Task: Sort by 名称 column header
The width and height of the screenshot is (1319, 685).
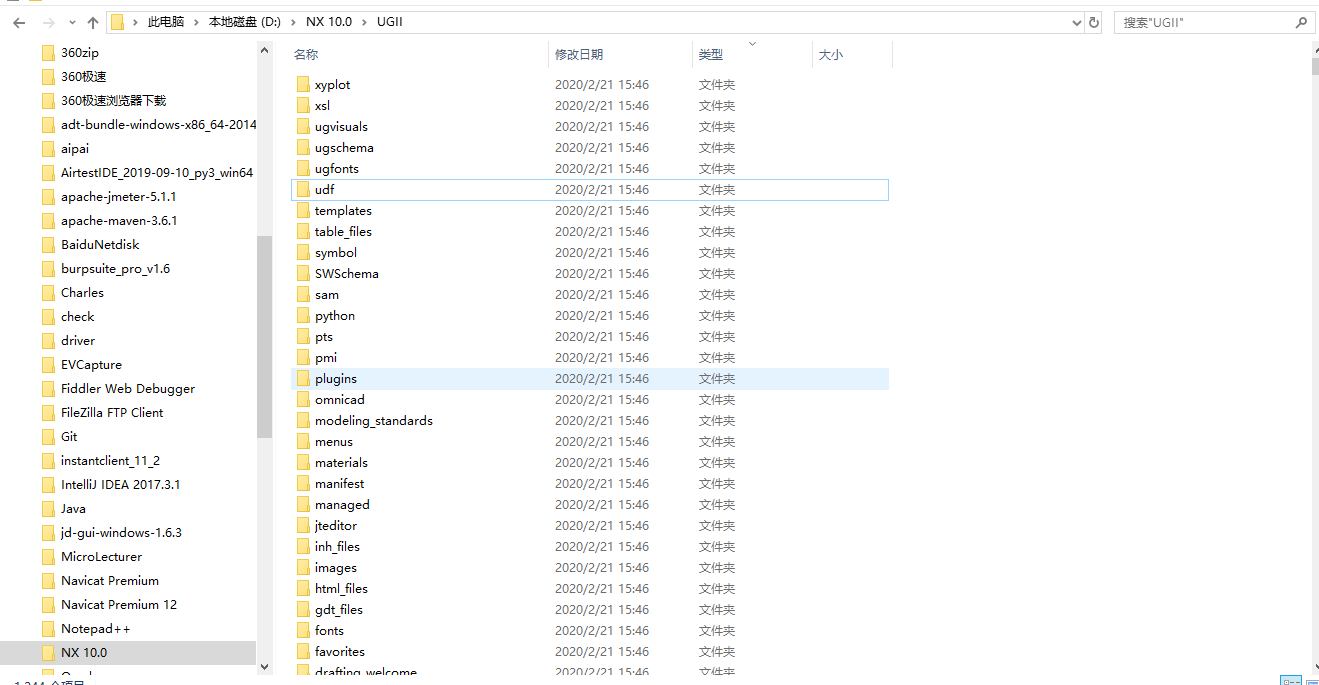Action: pyautogui.click(x=306, y=55)
